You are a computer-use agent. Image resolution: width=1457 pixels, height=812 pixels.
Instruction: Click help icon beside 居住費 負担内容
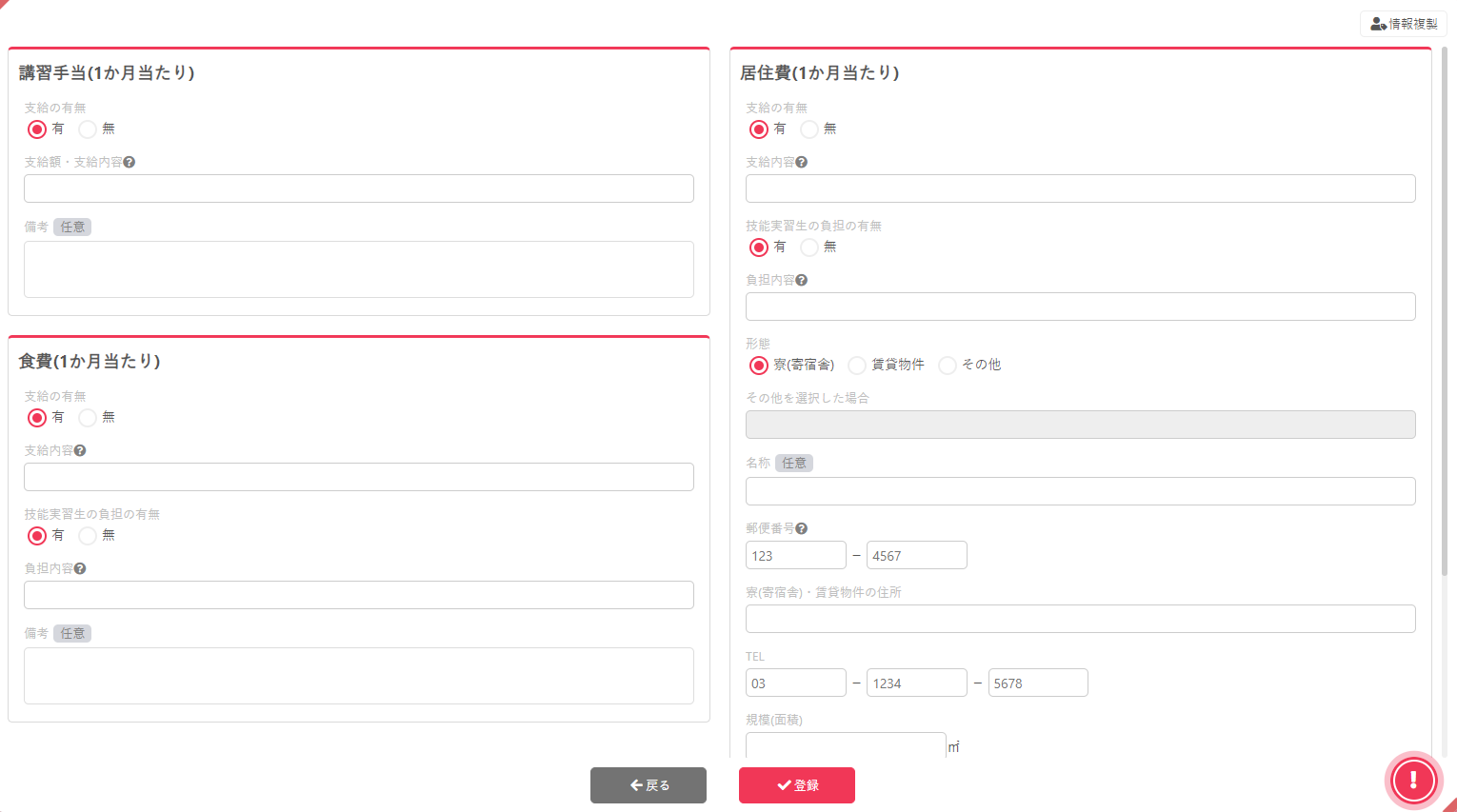click(802, 281)
